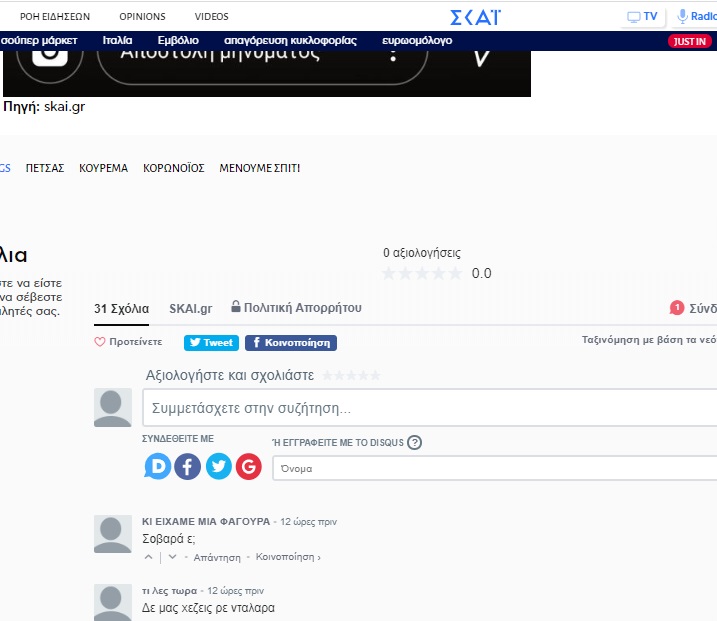Switch to the 31 Σχόλια tab
This screenshot has width=717, height=621.
[121, 308]
